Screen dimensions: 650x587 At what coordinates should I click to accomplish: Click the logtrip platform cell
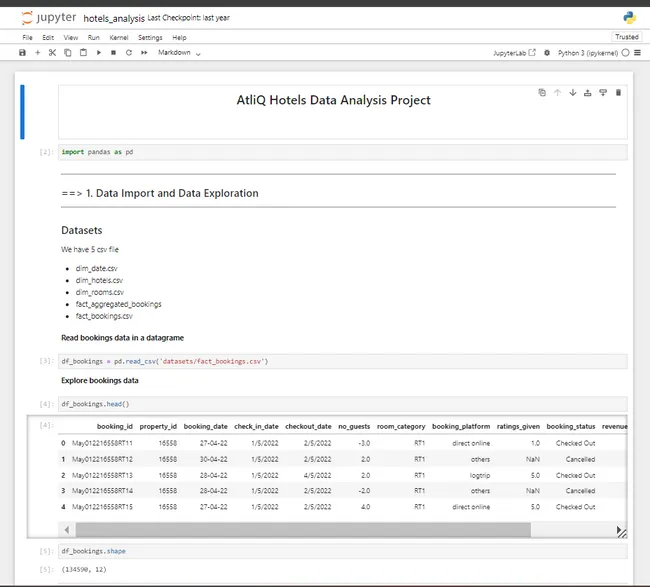(x=480, y=475)
